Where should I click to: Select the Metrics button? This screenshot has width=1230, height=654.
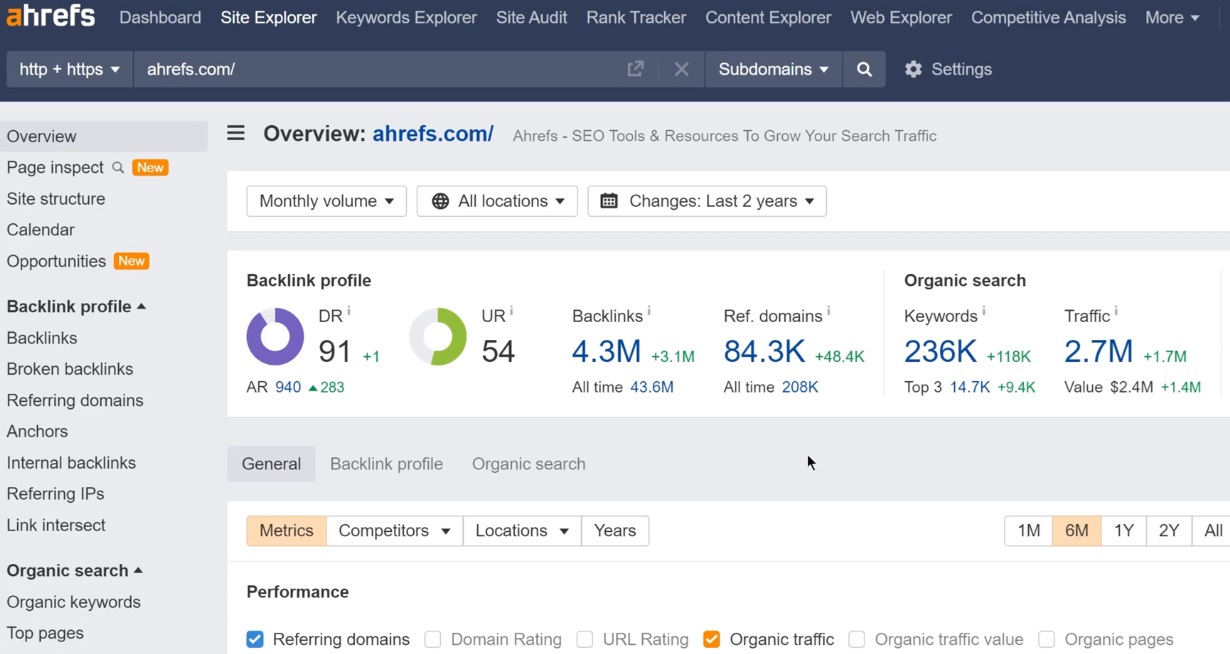pyautogui.click(x=286, y=531)
